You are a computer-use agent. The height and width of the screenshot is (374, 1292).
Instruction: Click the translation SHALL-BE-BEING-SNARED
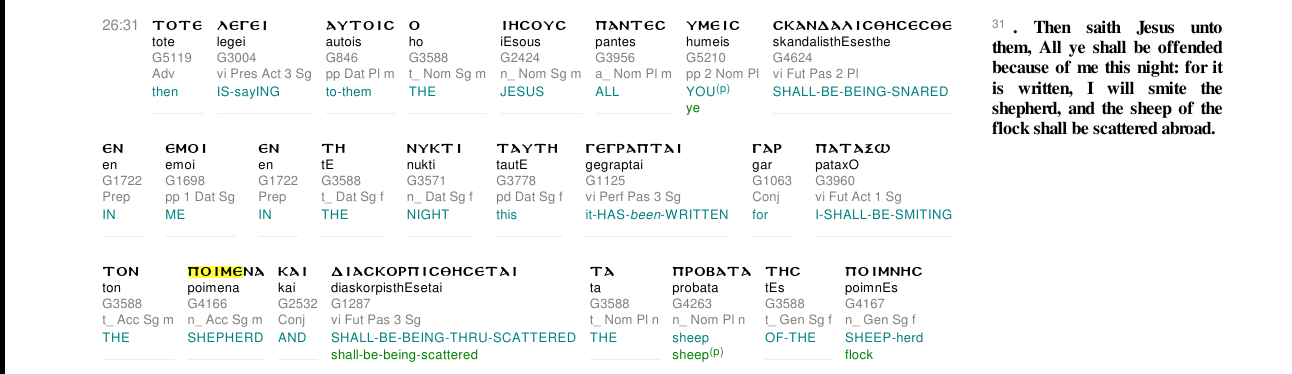[860, 91]
